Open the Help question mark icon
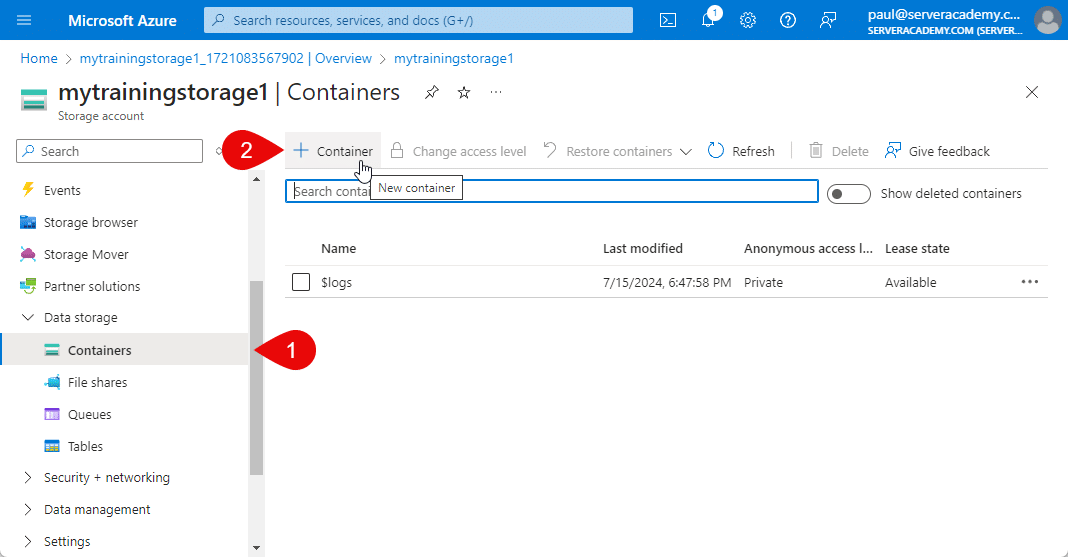The height and width of the screenshot is (557, 1068). coord(788,20)
